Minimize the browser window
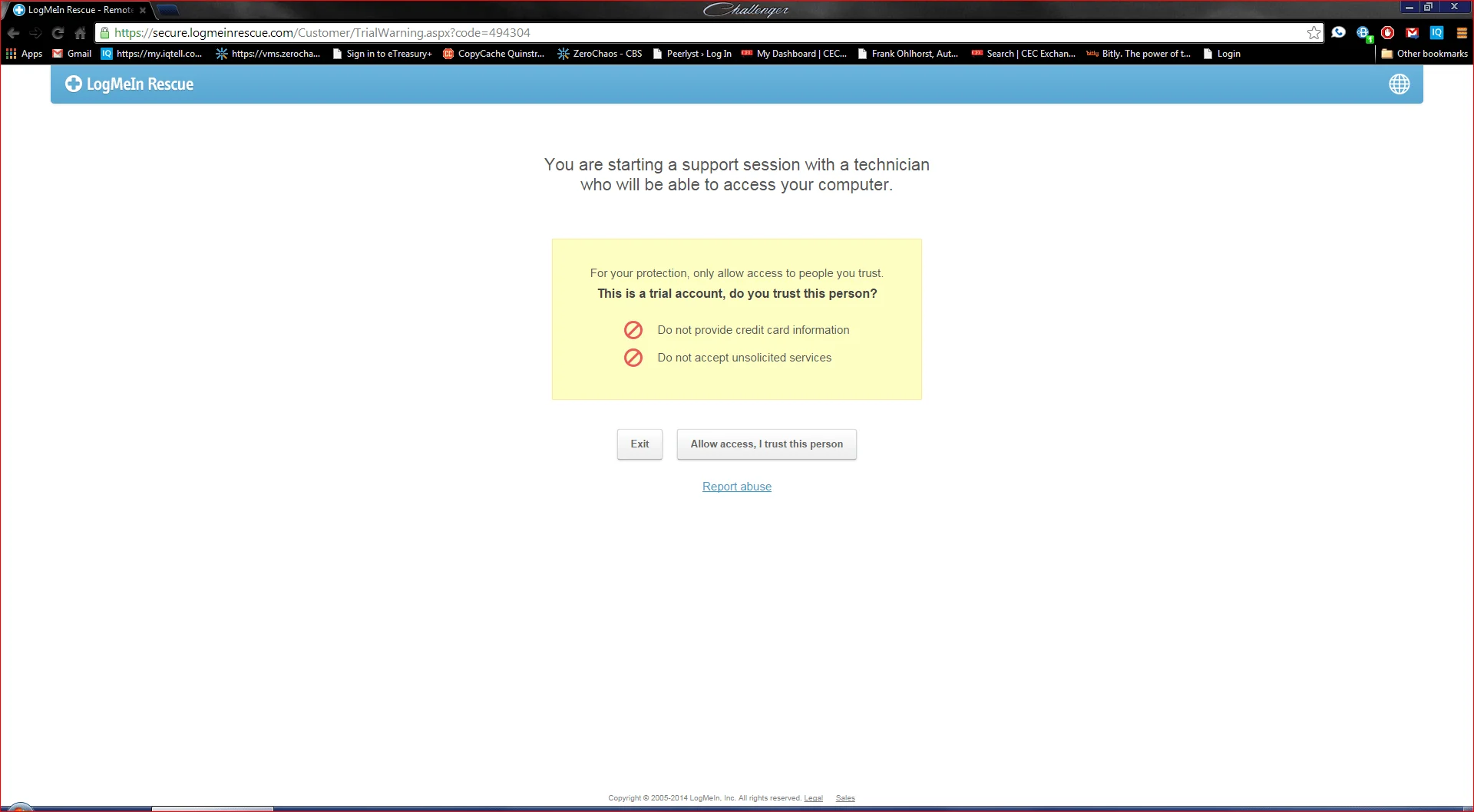Screen dimensions: 1474x812 [x=1410, y=7]
